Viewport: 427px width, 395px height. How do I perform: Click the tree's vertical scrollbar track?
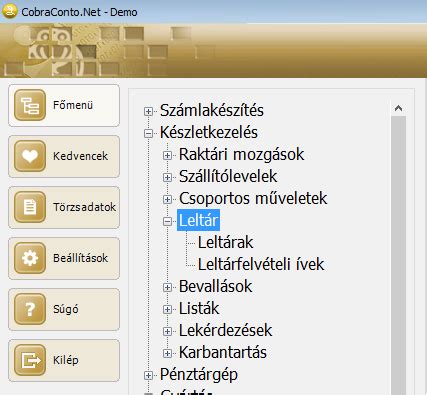pos(398,255)
